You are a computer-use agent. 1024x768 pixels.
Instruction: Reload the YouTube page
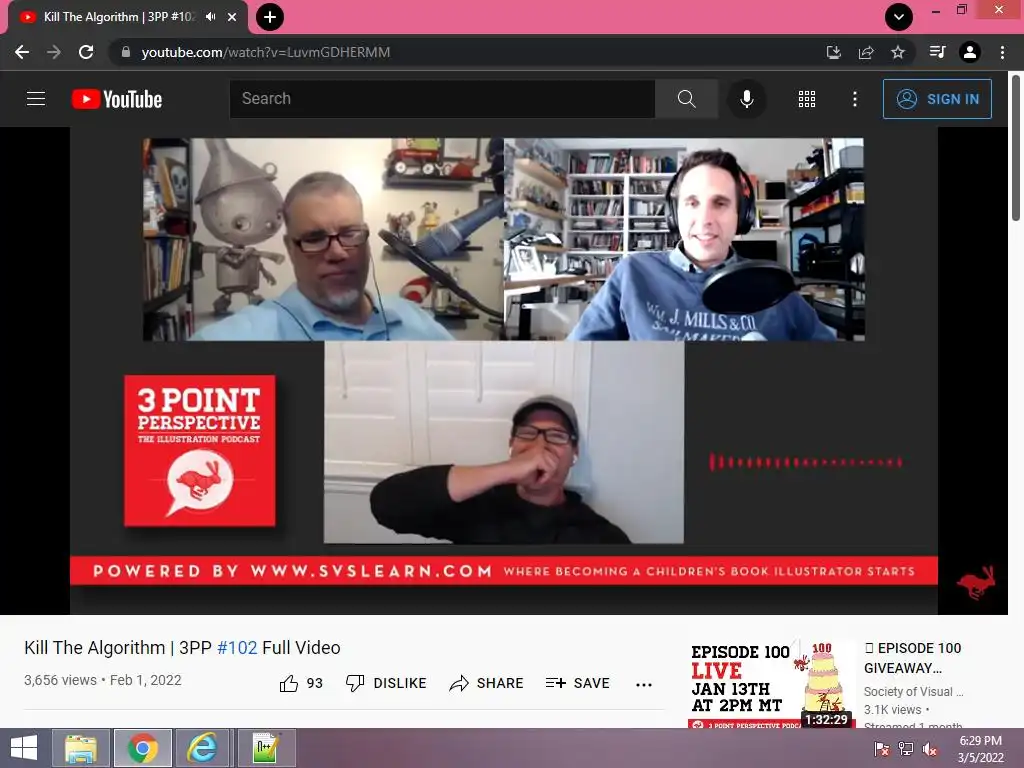[x=86, y=52]
